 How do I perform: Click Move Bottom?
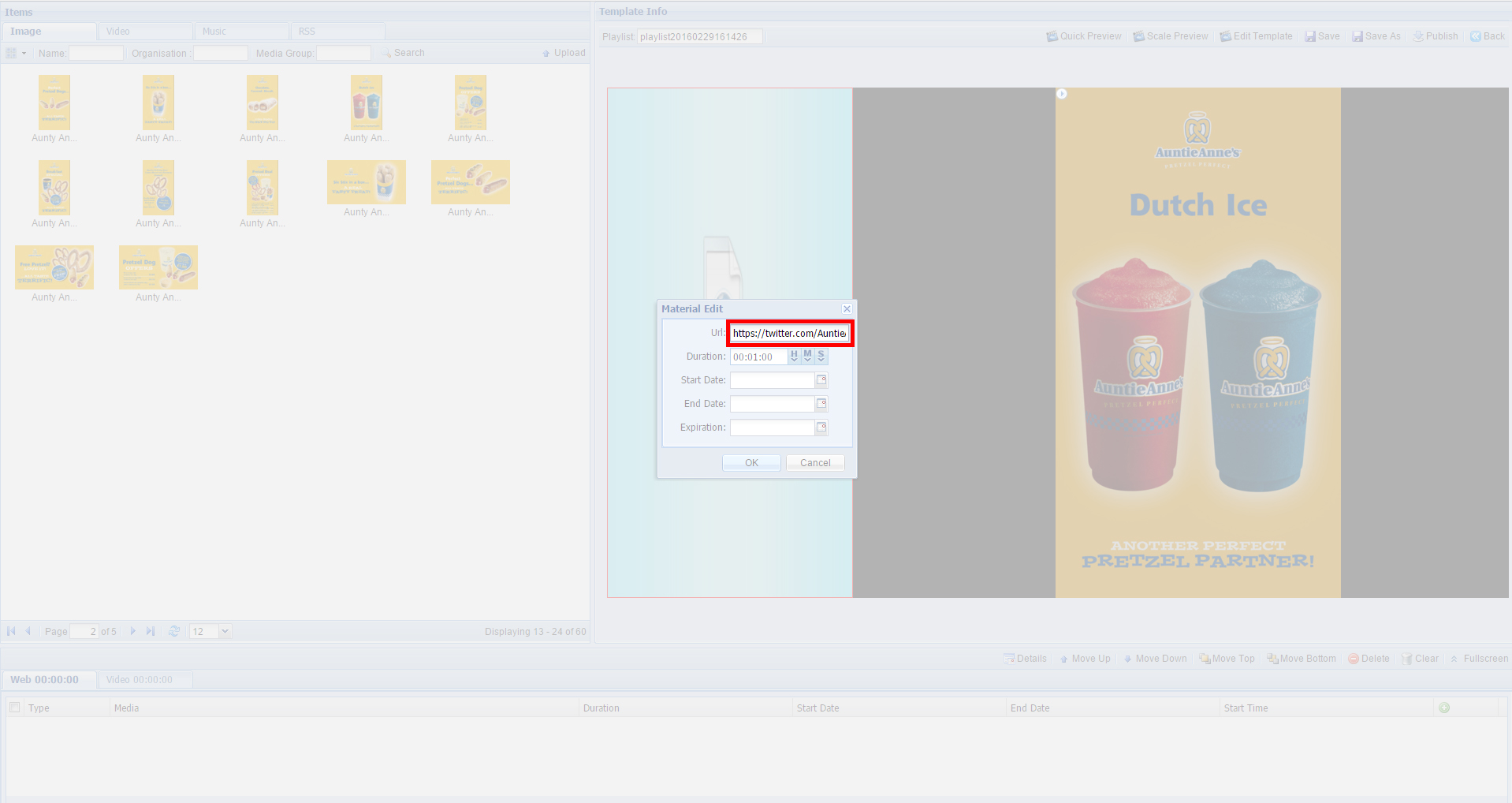tap(1302, 659)
